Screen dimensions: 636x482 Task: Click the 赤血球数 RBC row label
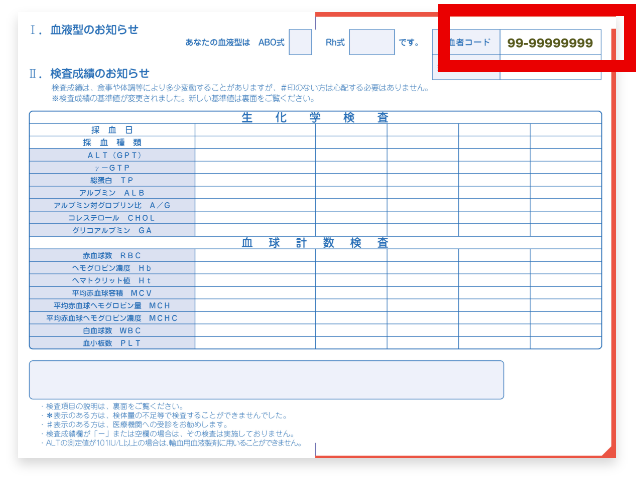click(x=112, y=255)
